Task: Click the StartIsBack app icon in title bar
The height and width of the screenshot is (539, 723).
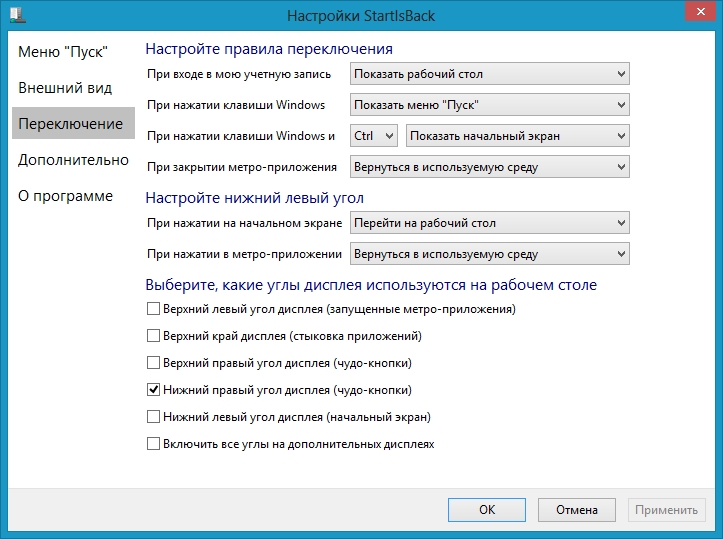Action: point(18,14)
